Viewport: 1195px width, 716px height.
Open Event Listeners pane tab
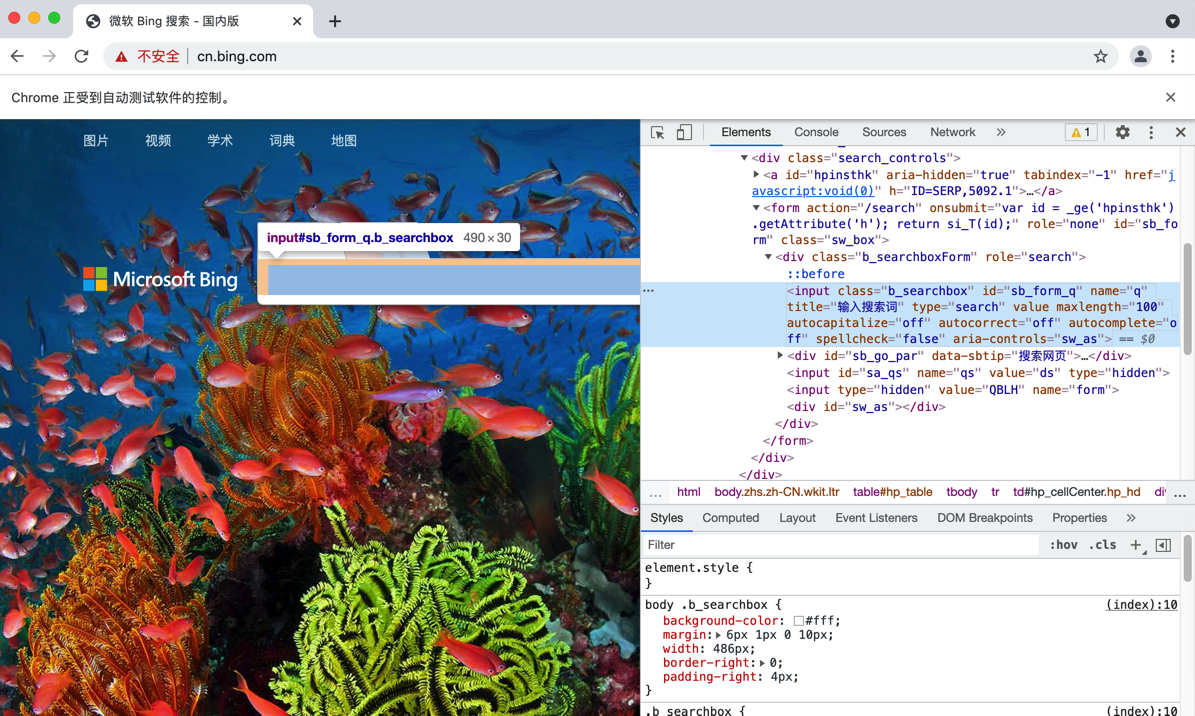click(876, 518)
